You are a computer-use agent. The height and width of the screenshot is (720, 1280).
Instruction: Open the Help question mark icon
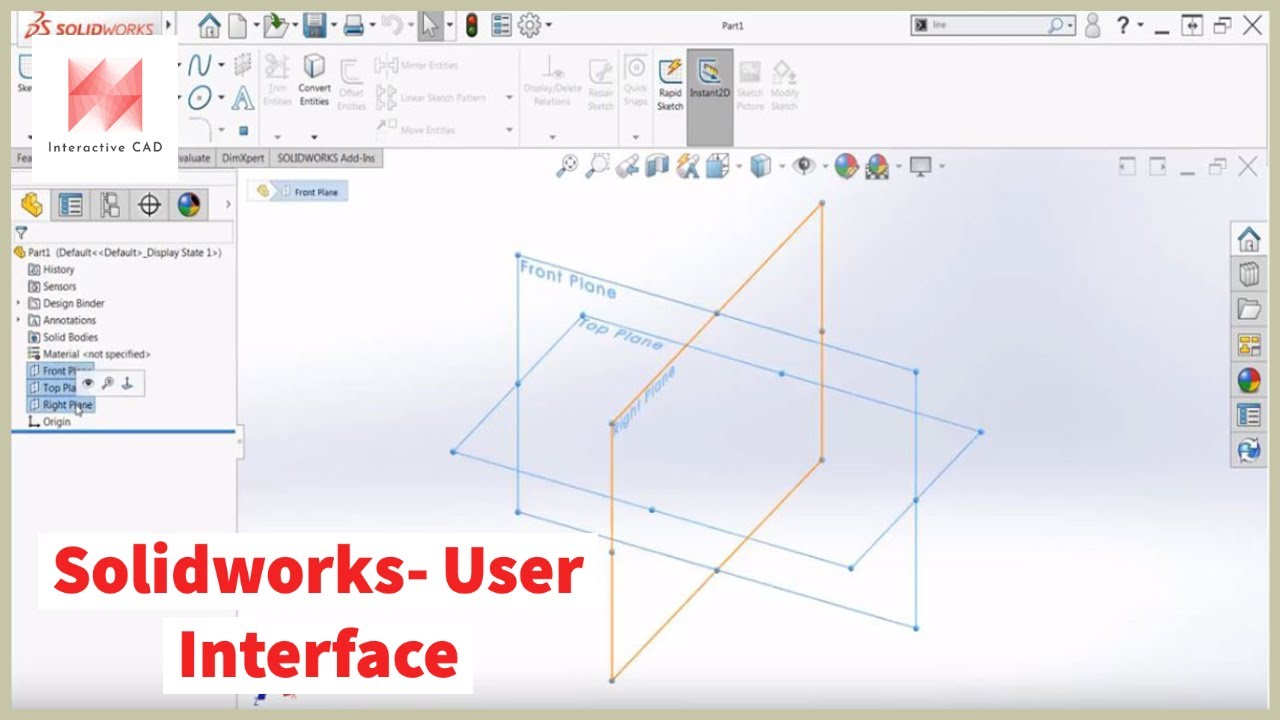1123,26
